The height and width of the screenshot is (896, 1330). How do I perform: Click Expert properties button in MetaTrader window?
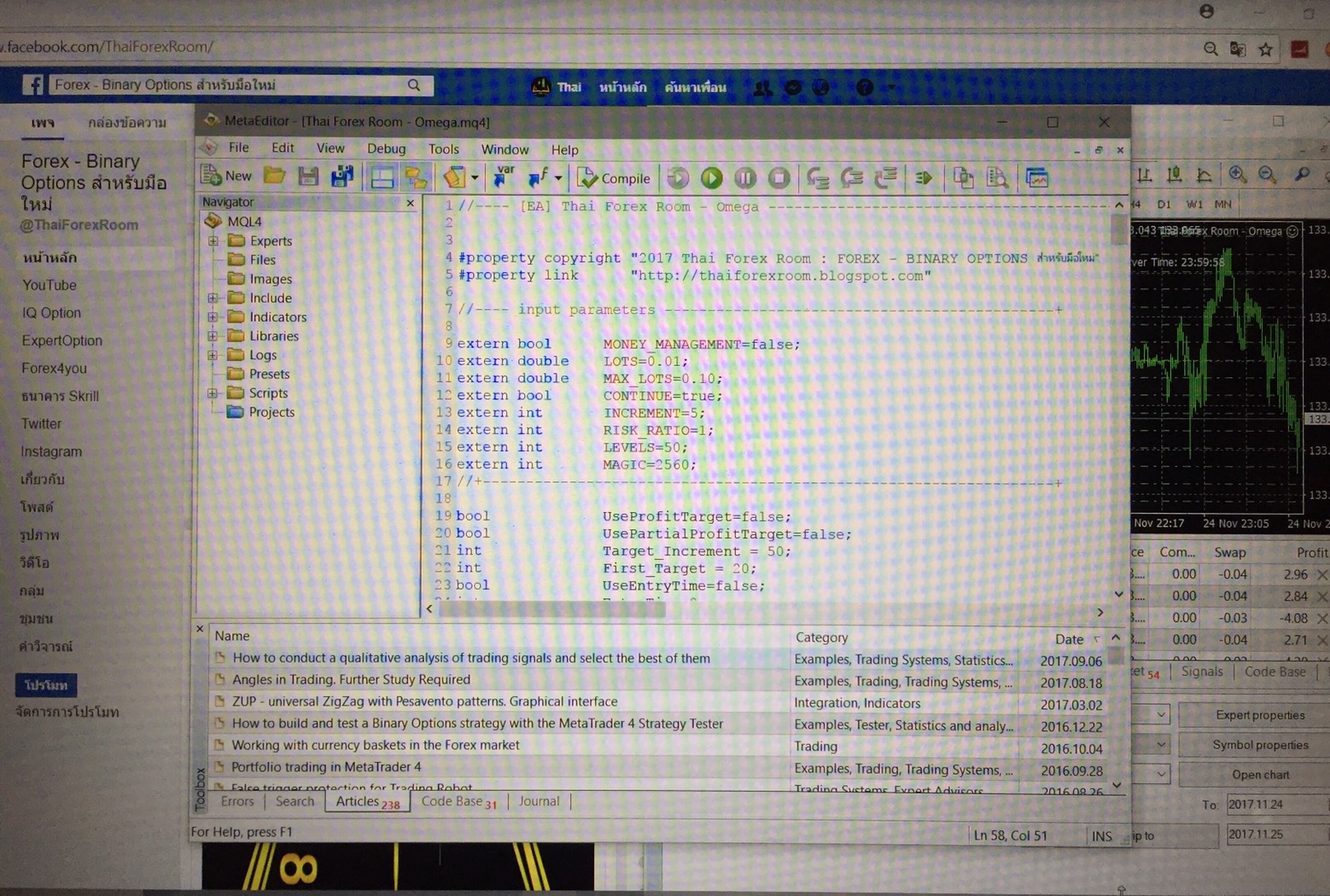click(1256, 715)
